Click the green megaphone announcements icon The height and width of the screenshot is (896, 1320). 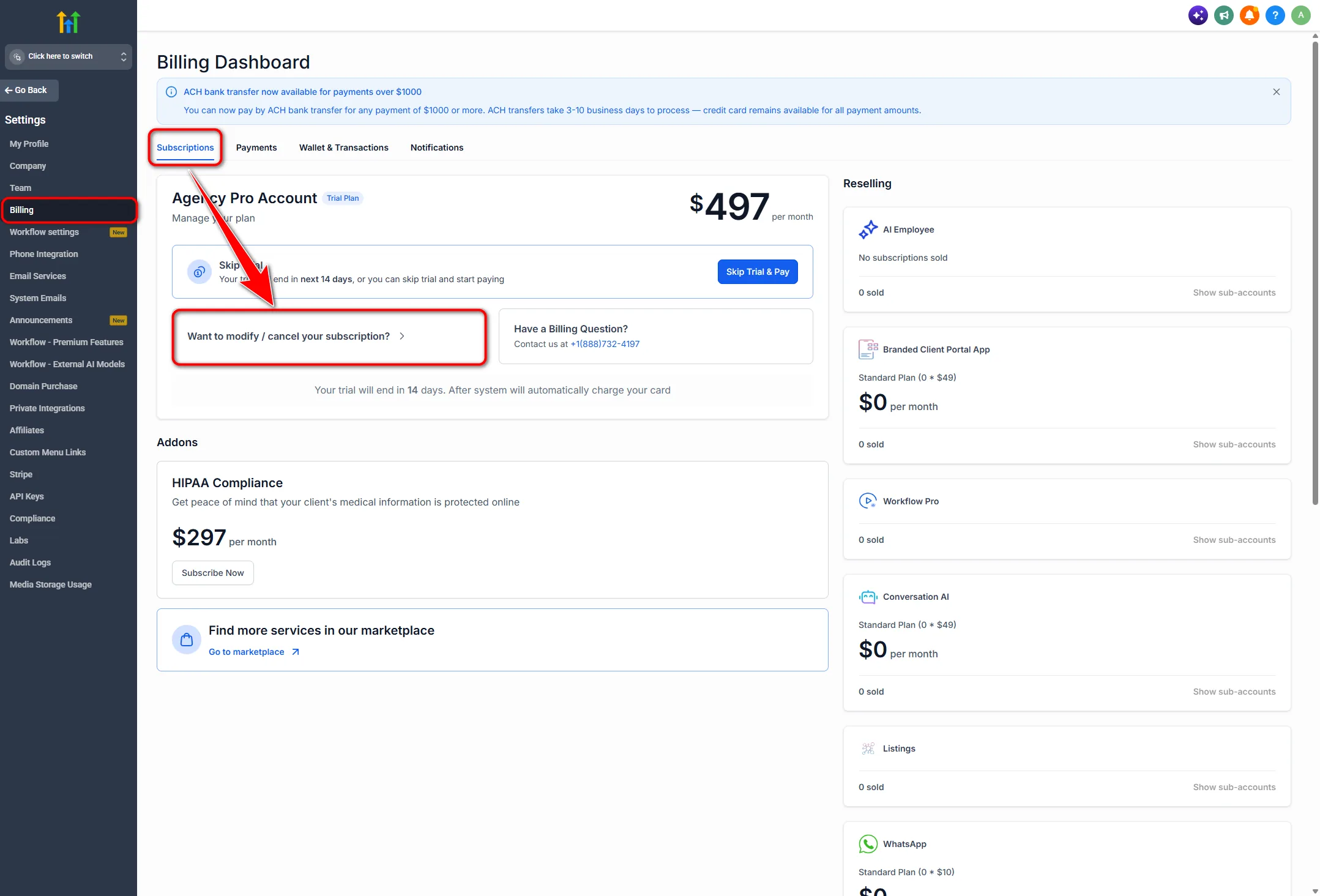pos(1223,15)
